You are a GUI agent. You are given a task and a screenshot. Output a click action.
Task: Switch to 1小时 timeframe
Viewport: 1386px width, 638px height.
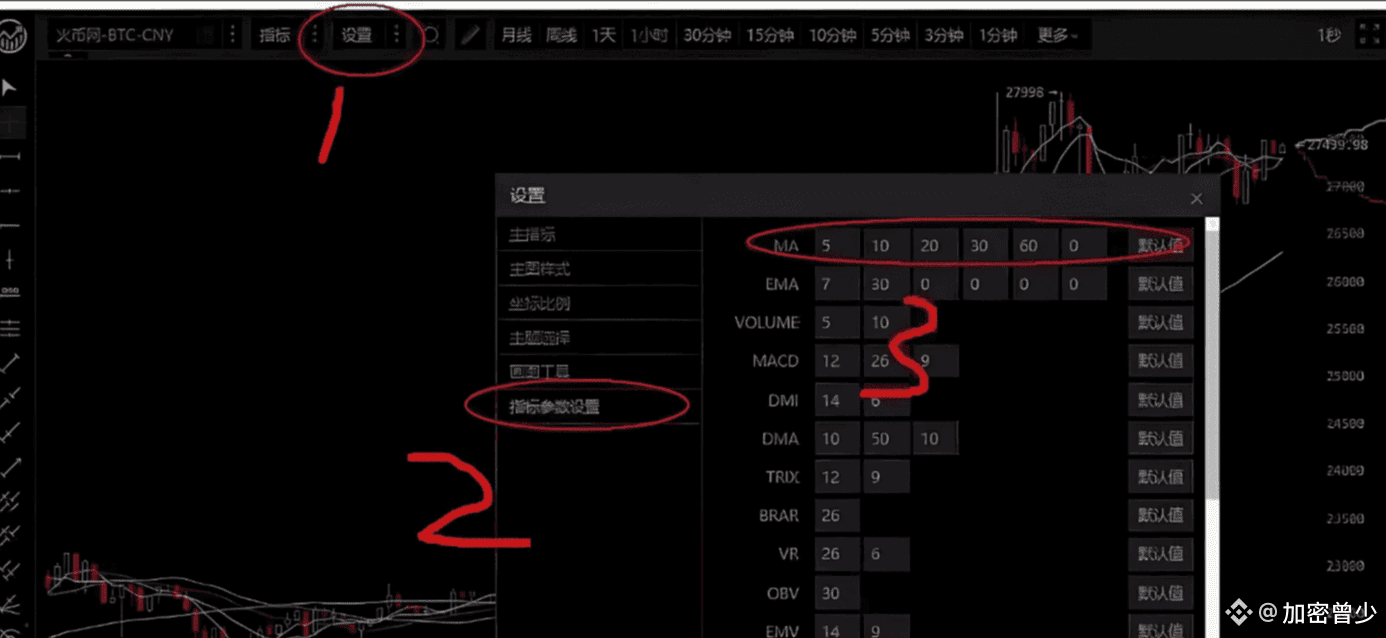point(648,36)
